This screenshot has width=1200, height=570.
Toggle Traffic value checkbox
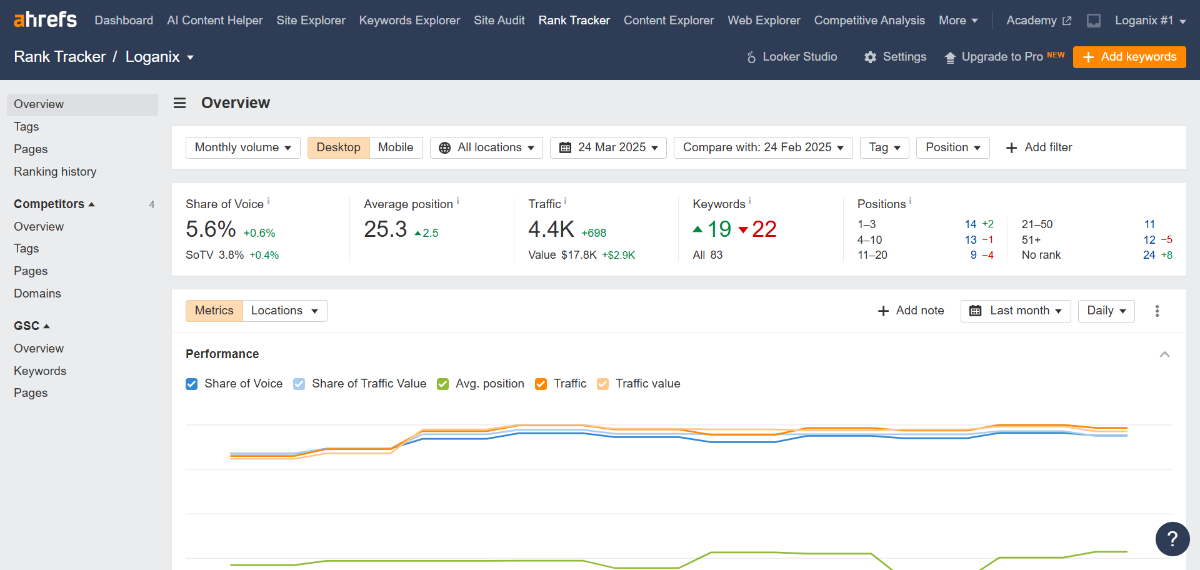pyautogui.click(x=603, y=383)
